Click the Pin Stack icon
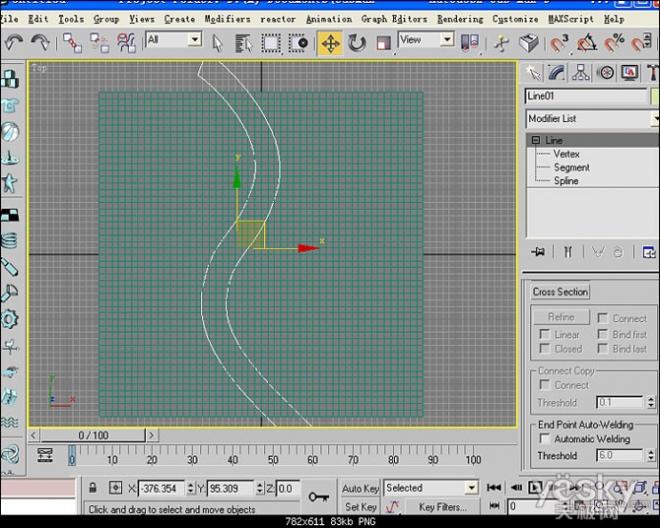Screen dimensions: 660x528 (540, 251)
